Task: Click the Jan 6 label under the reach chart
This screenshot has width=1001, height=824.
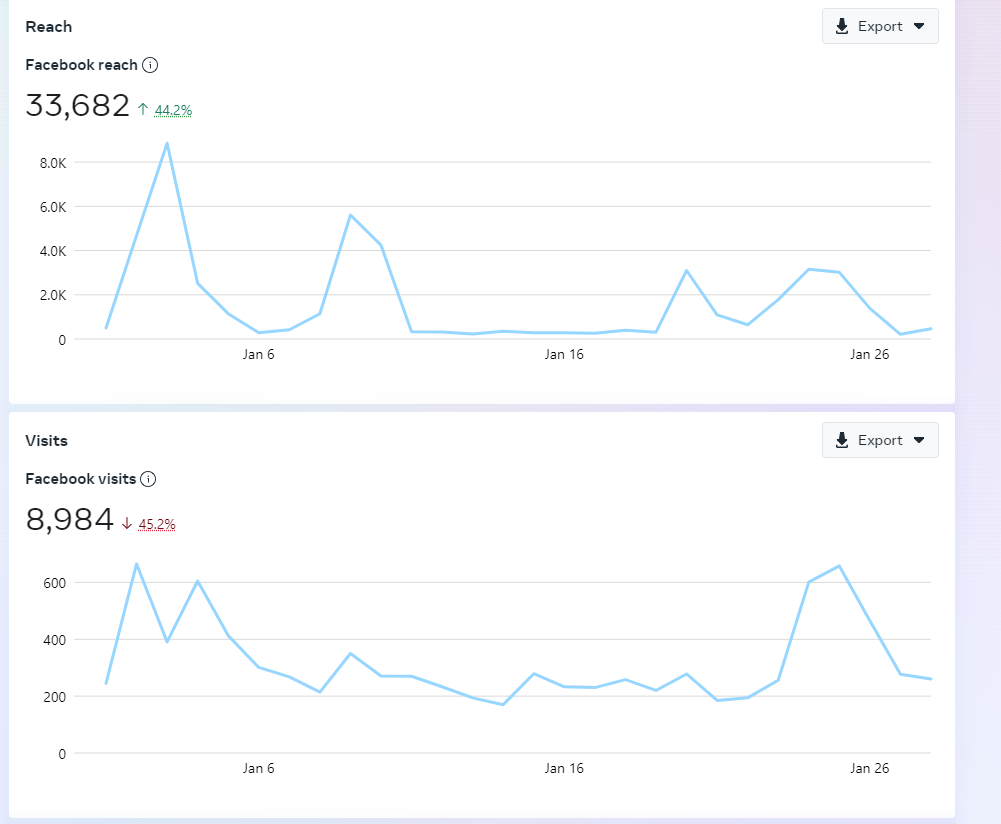Action: click(258, 354)
